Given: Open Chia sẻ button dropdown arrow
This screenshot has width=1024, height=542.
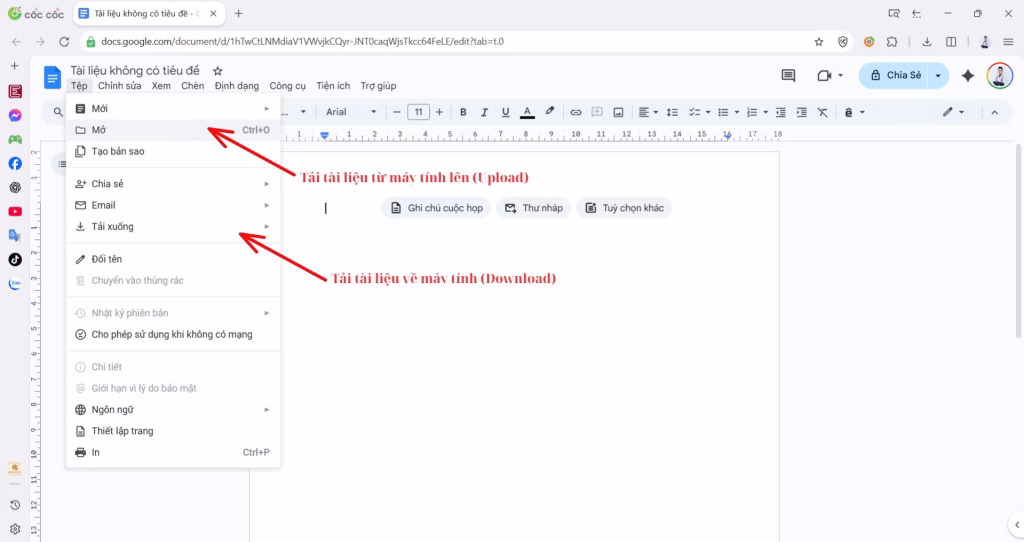Looking at the screenshot, I should pos(938,76).
